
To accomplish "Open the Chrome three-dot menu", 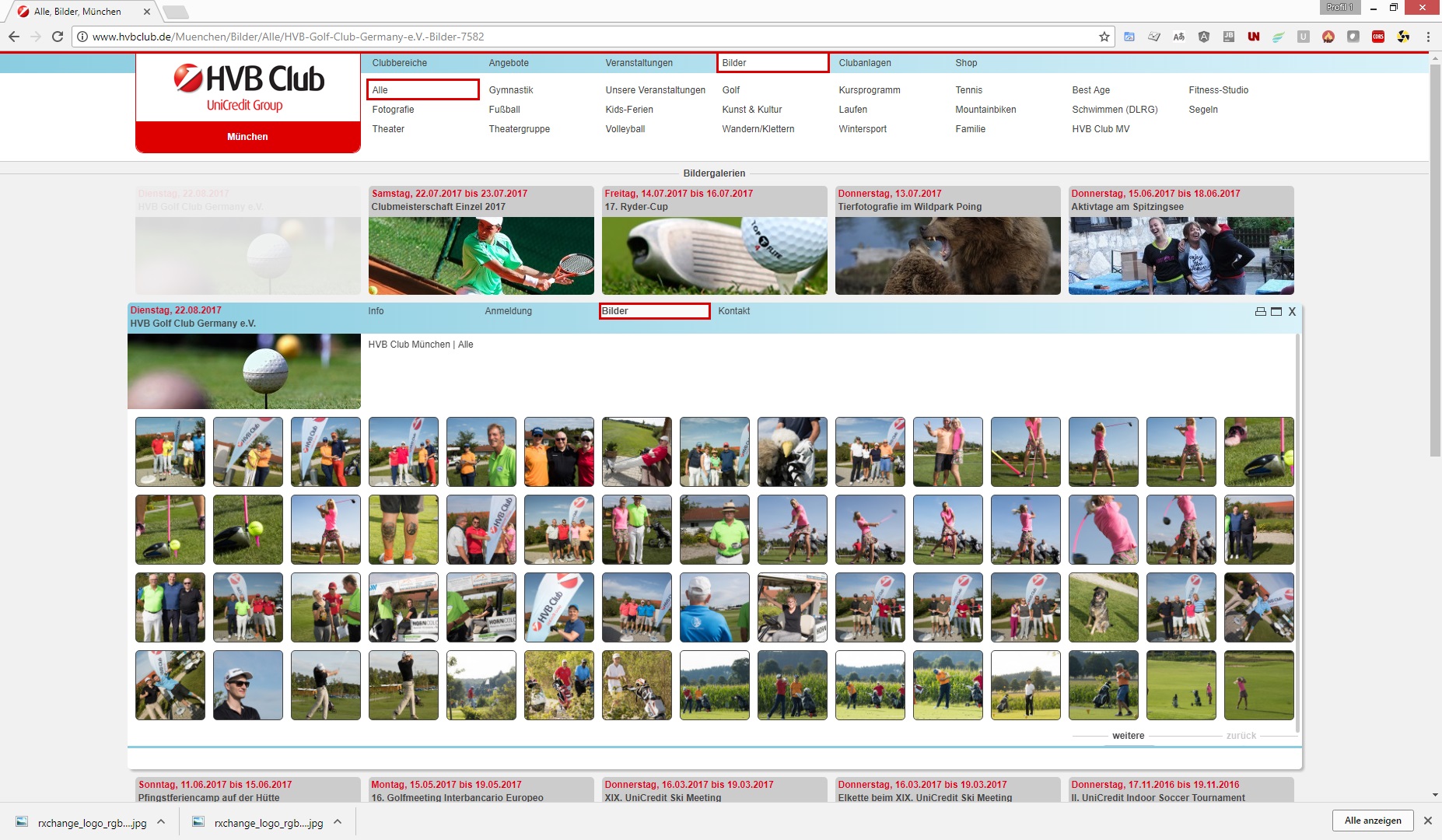I will (x=1428, y=37).
